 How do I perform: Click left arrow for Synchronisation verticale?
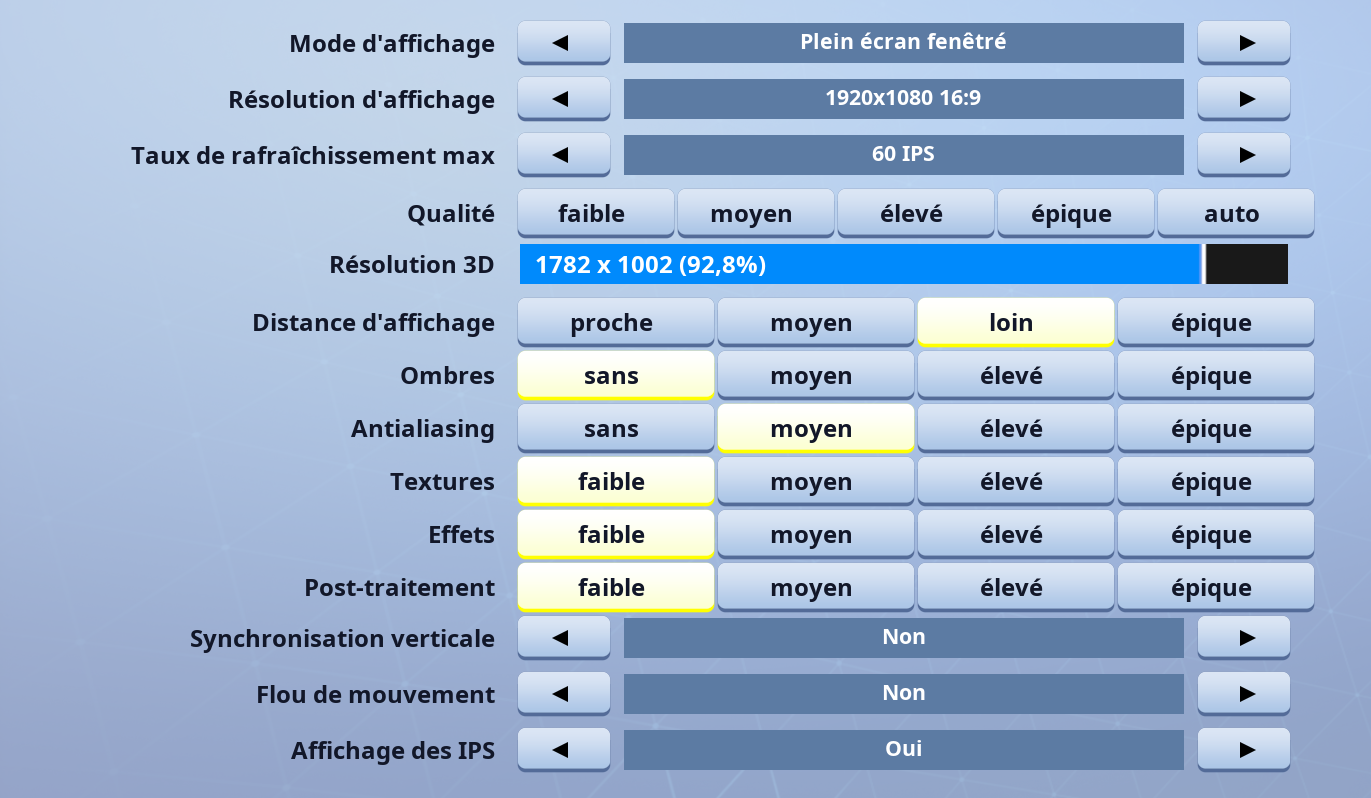(564, 638)
